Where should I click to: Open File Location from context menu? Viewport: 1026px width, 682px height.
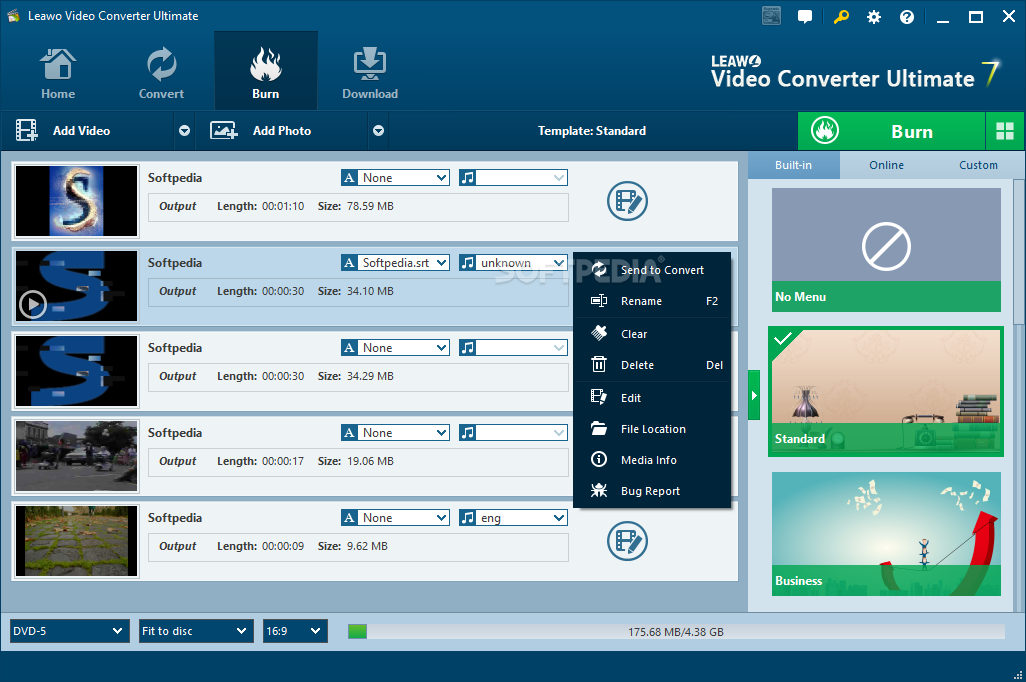click(x=652, y=429)
